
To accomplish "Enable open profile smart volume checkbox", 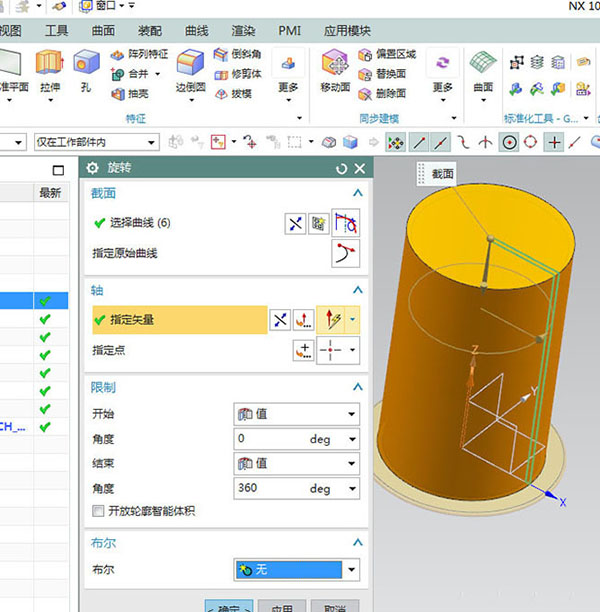I will [98, 511].
